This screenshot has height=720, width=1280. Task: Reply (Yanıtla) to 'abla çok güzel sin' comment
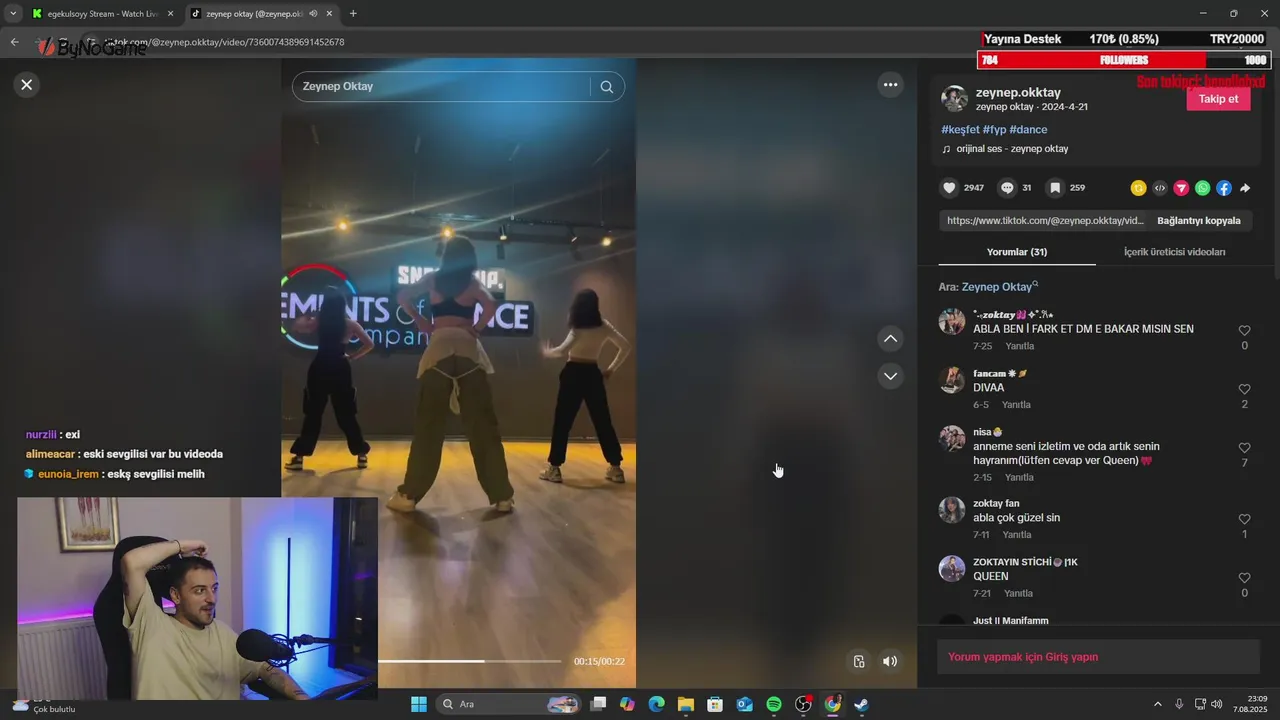coord(1016,535)
